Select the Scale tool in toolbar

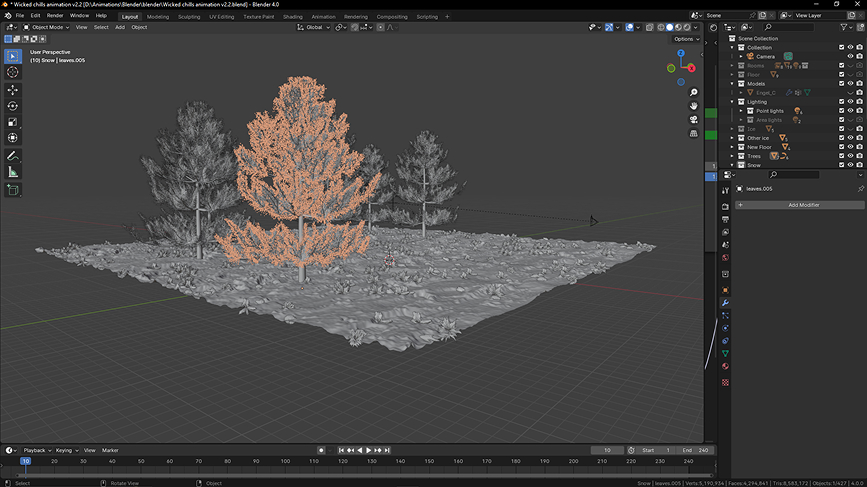coord(13,121)
